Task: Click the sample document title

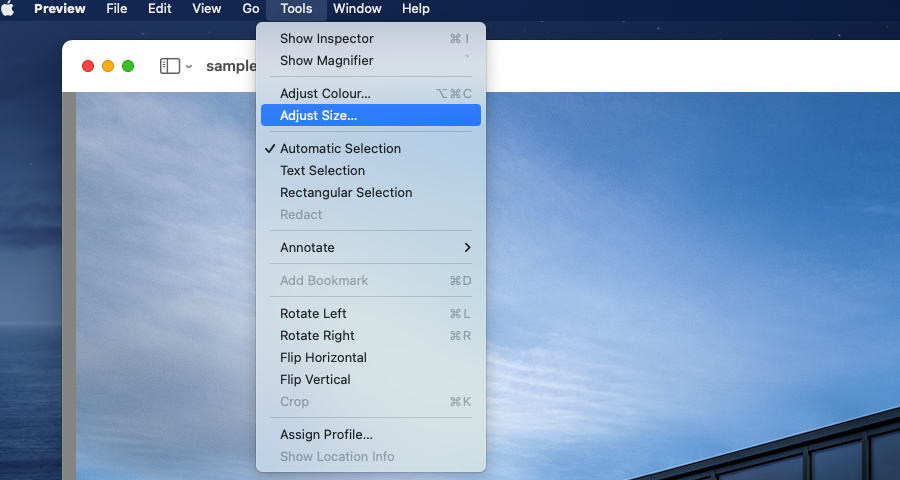Action: coord(231,66)
